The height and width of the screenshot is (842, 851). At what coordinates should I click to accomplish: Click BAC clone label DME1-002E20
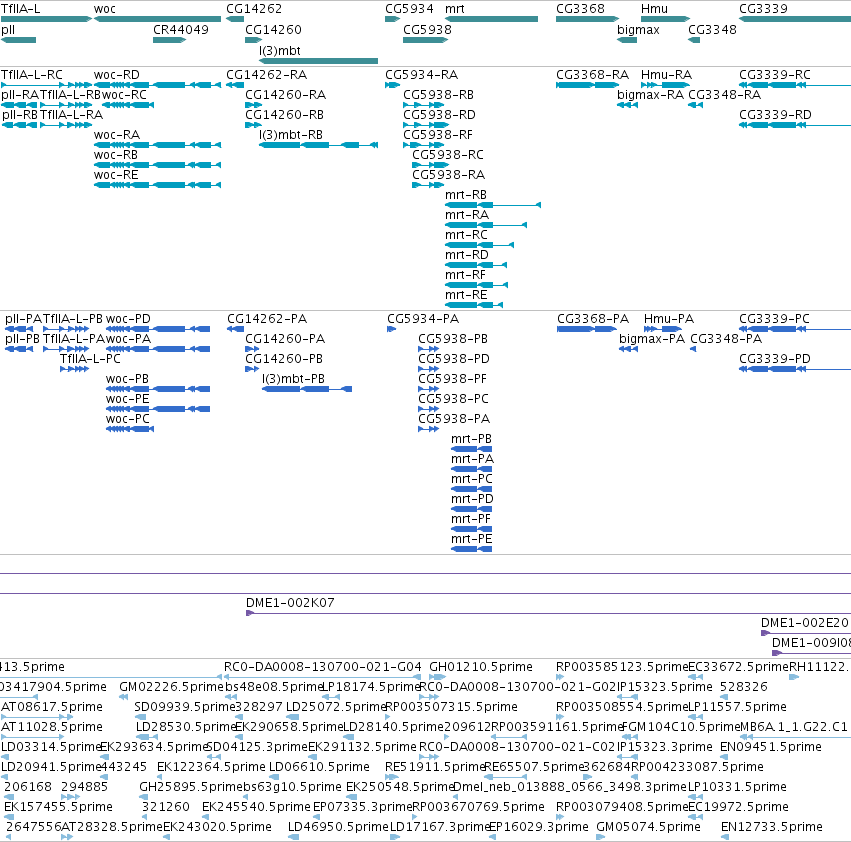coord(805,623)
